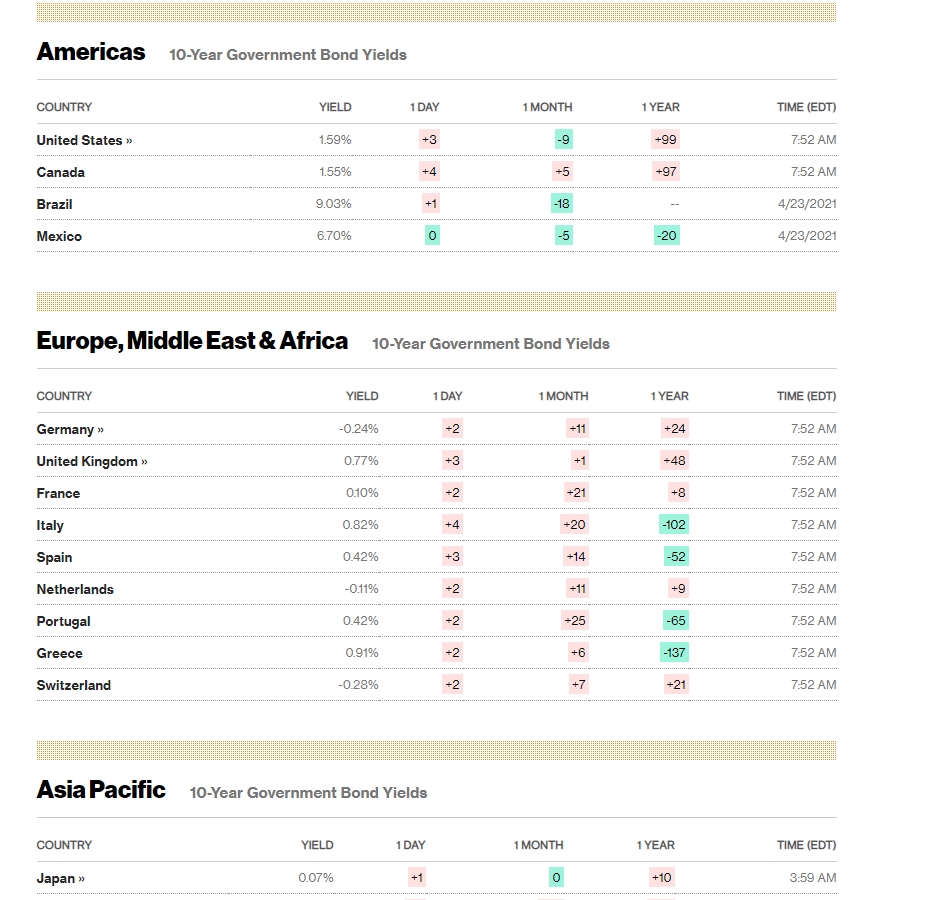Open the United States bond yields link
Screen dimensions: 932x900
coord(84,140)
